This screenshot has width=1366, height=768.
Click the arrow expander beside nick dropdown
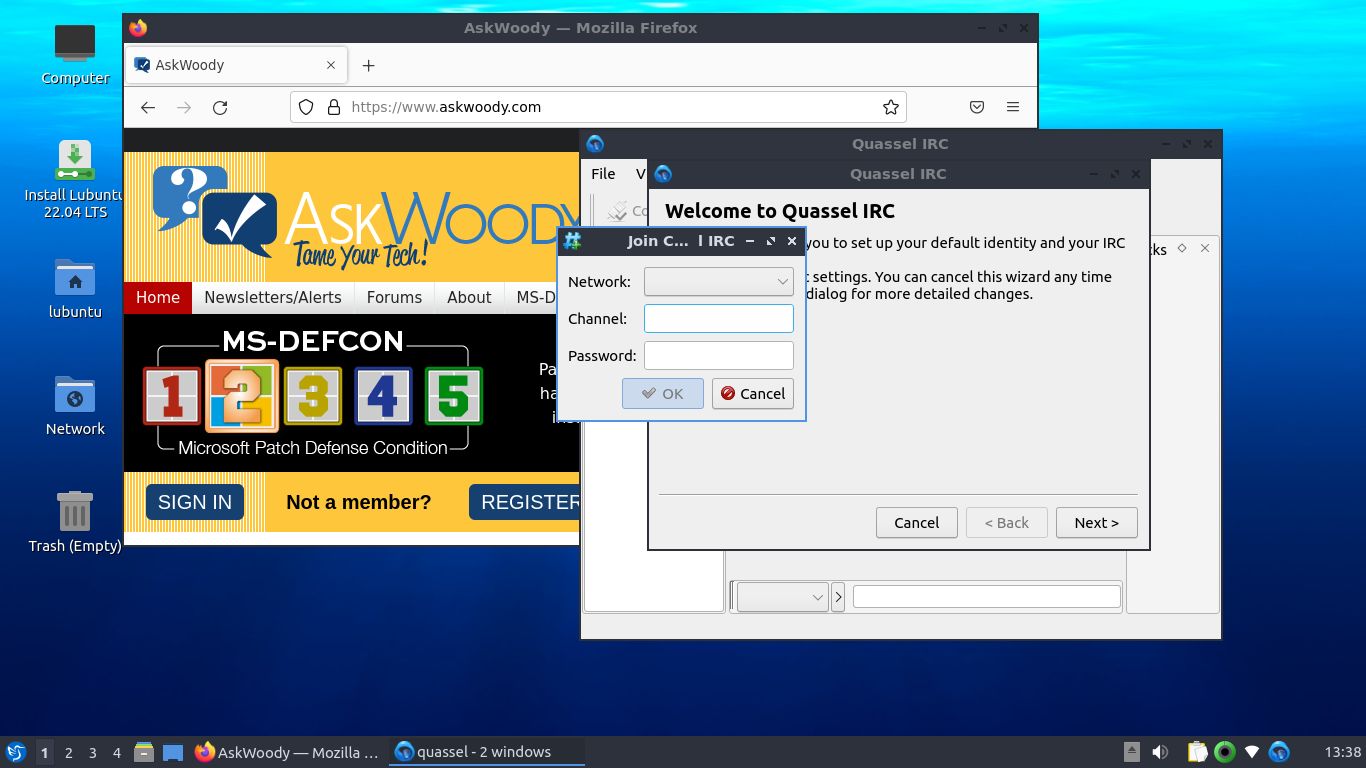pos(838,597)
